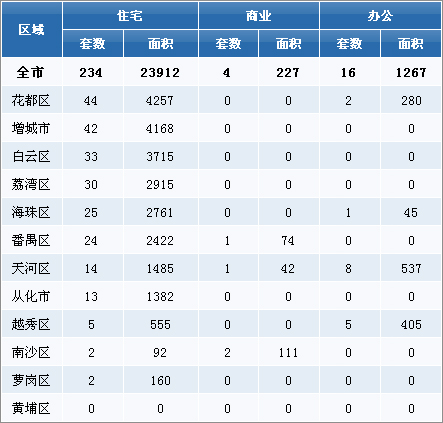443x423 pixels.
Task: Select the 黄埔区 row label
Action: [31, 408]
